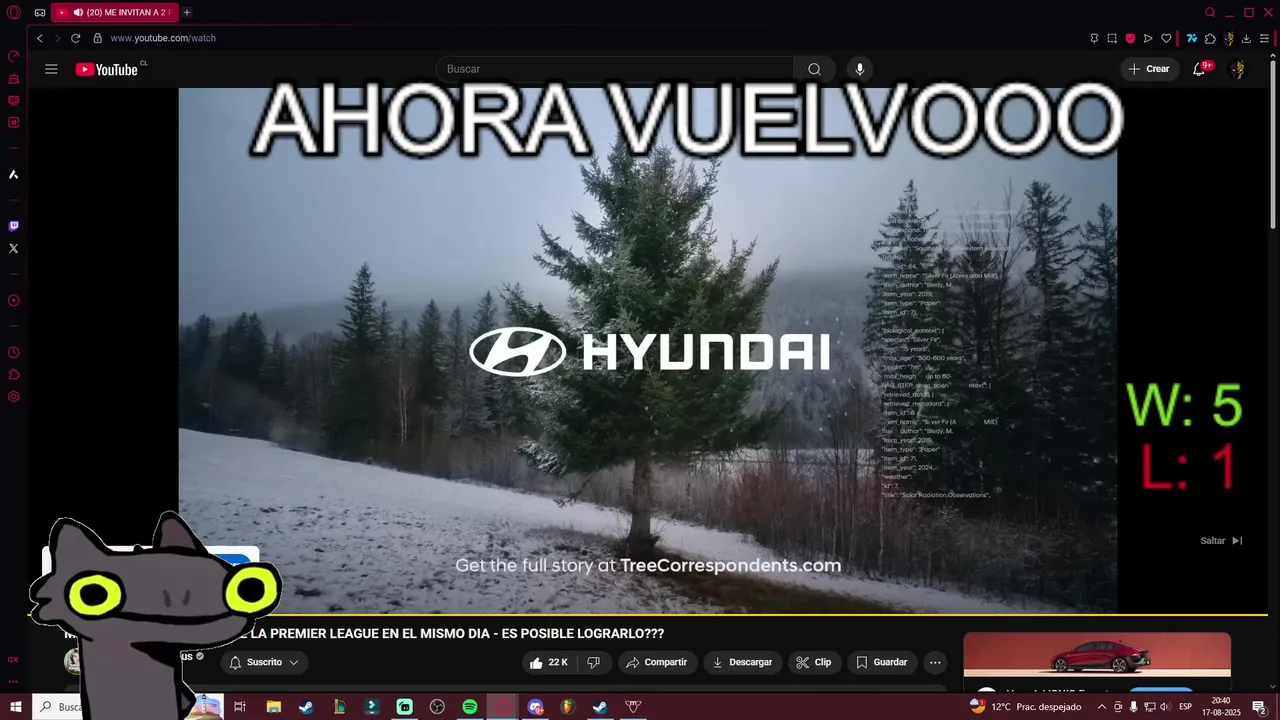This screenshot has height=720, width=1280.
Task: Skip the ad with Saltar
Action: 1221,541
